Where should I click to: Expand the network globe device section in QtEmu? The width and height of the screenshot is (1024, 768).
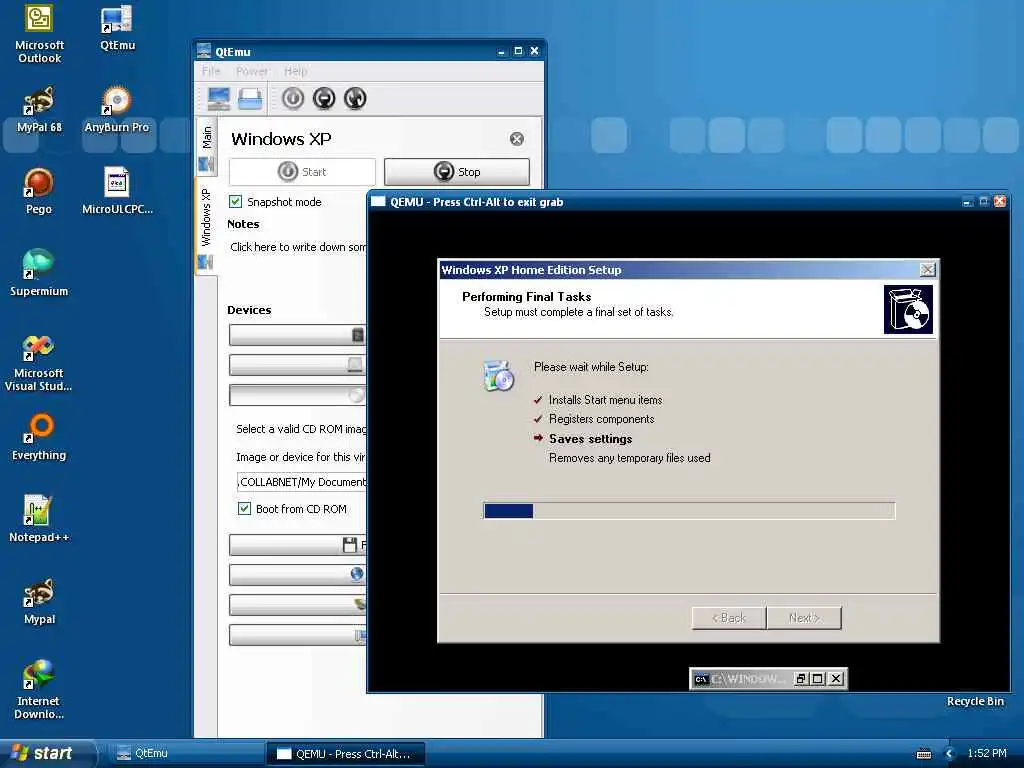click(297, 575)
